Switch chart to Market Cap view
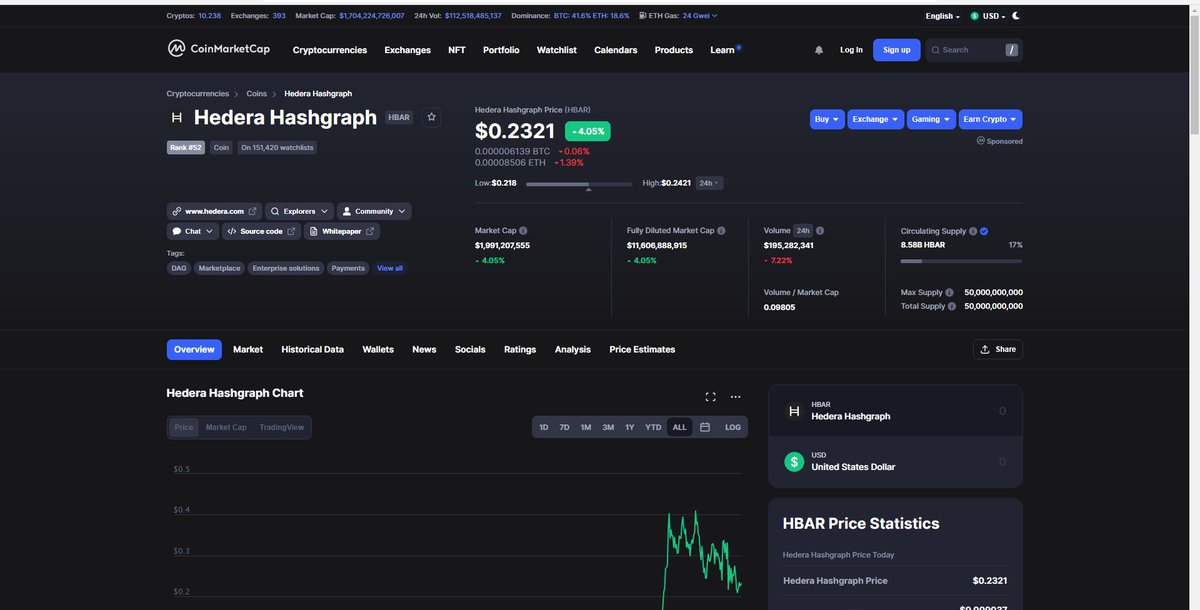1200x610 pixels. coord(226,427)
